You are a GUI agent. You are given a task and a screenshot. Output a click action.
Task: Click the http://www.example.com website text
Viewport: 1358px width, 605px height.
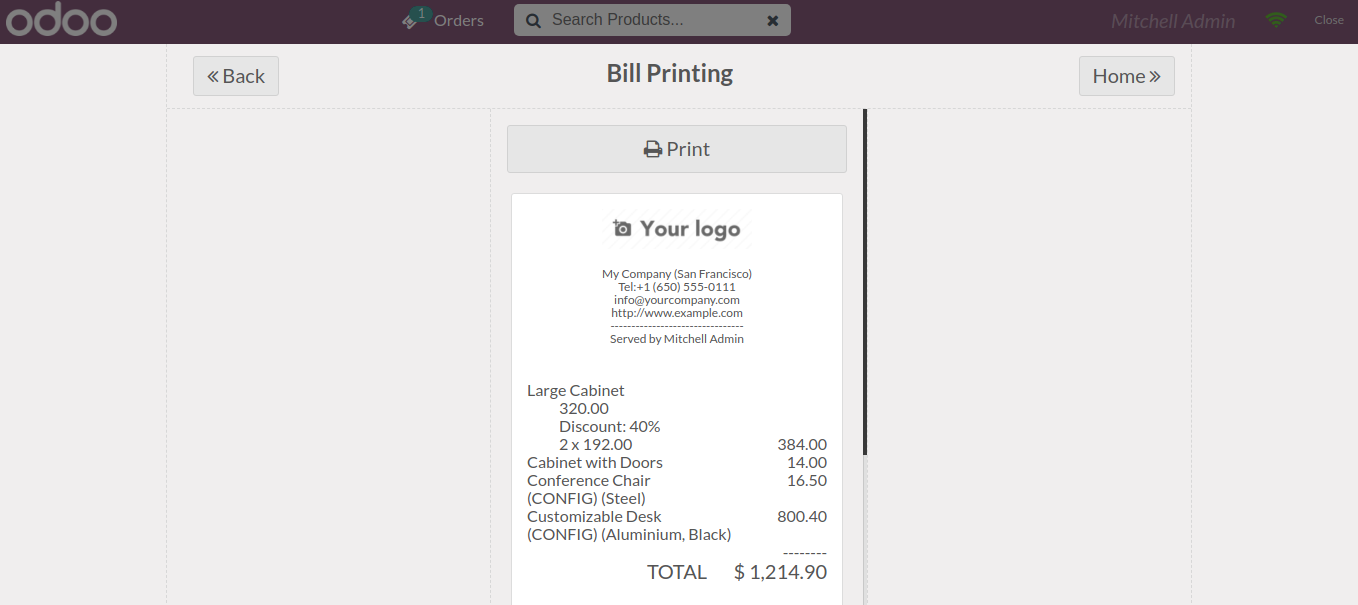pyautogui.click(x=677, y=313)
